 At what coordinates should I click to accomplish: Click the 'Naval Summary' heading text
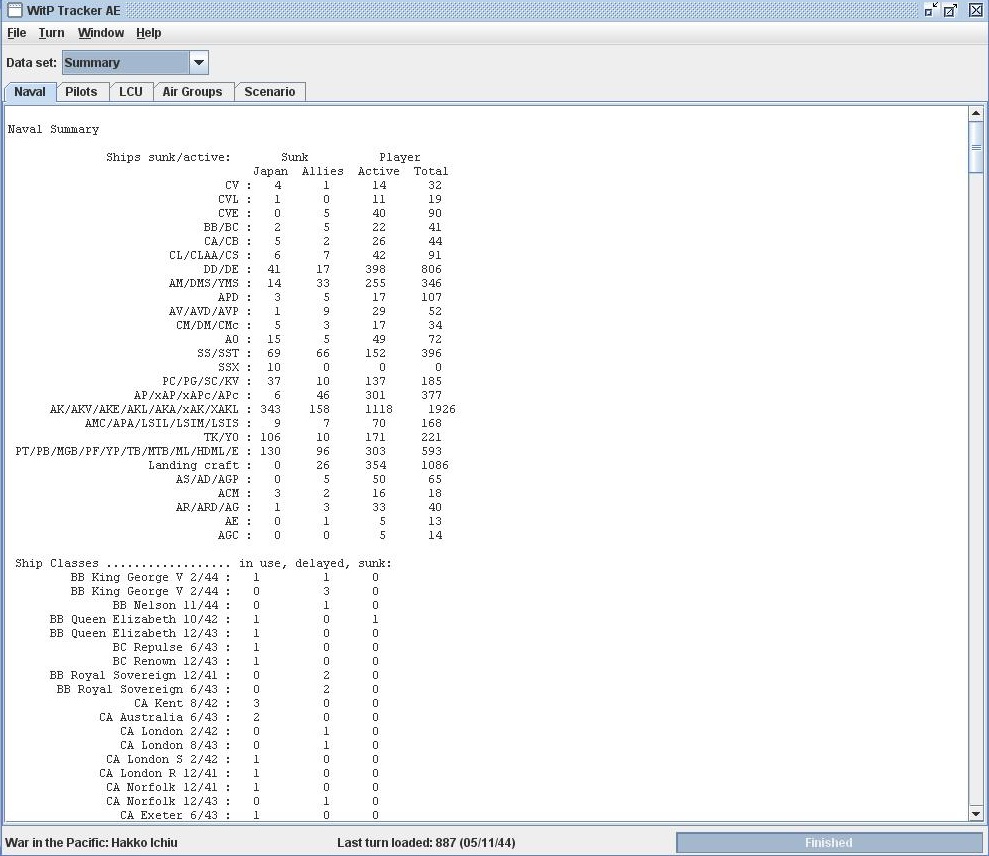(53, 129)
